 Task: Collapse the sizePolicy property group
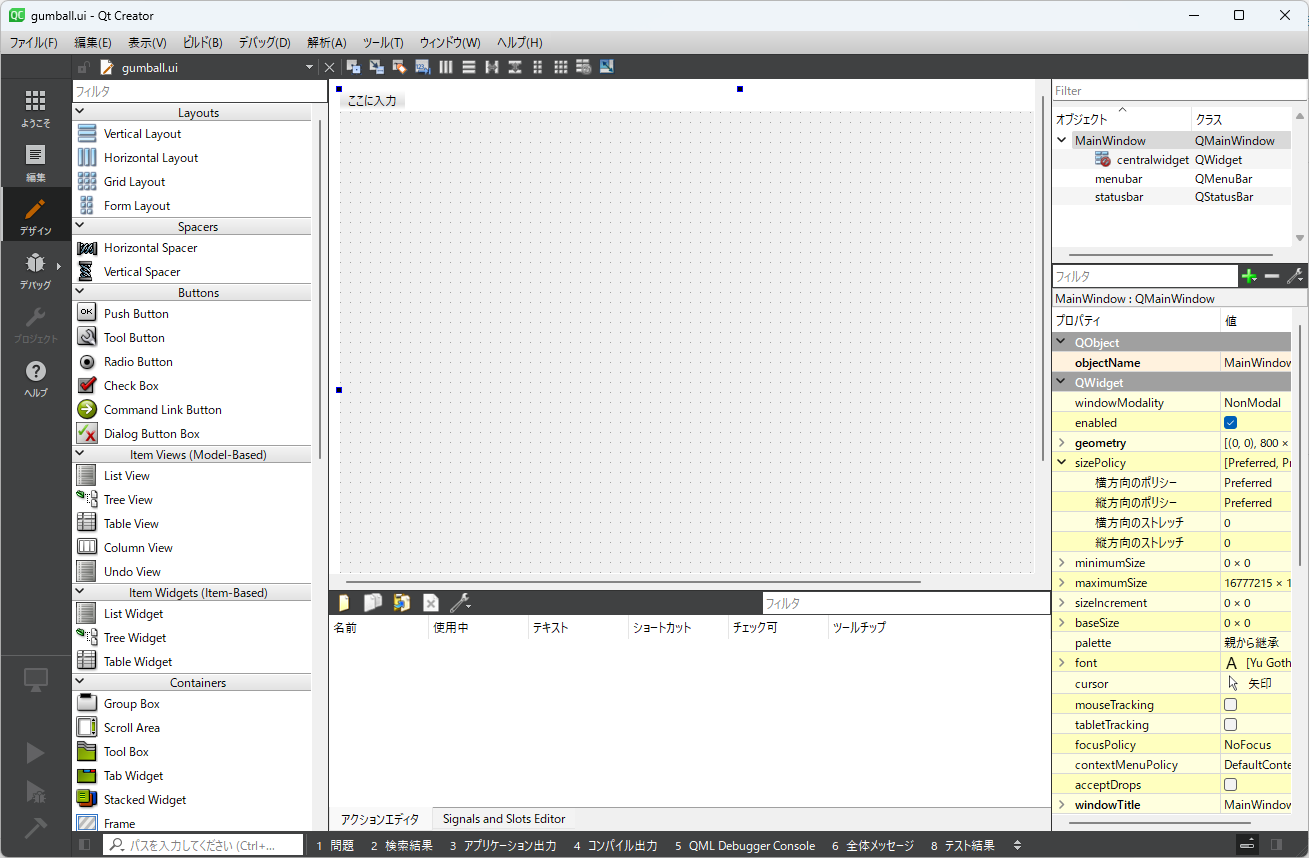pyautogui.click(x=1061, y=463)
